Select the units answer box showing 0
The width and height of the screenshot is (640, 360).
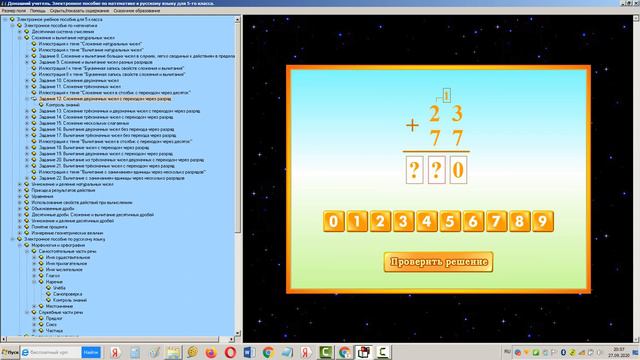pyautogui.click(x=458, y=170)
